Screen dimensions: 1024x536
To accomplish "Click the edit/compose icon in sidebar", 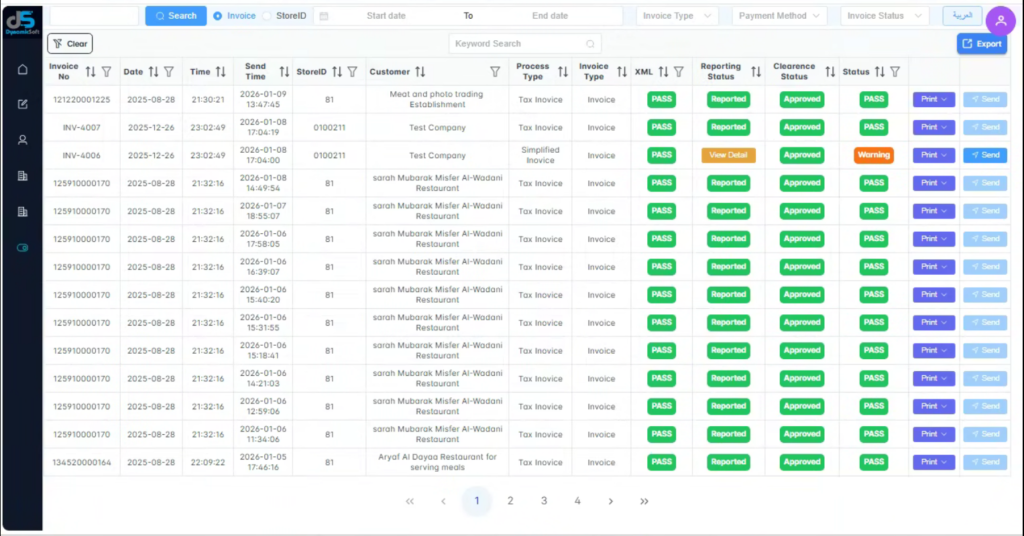I will click(22, 104).
